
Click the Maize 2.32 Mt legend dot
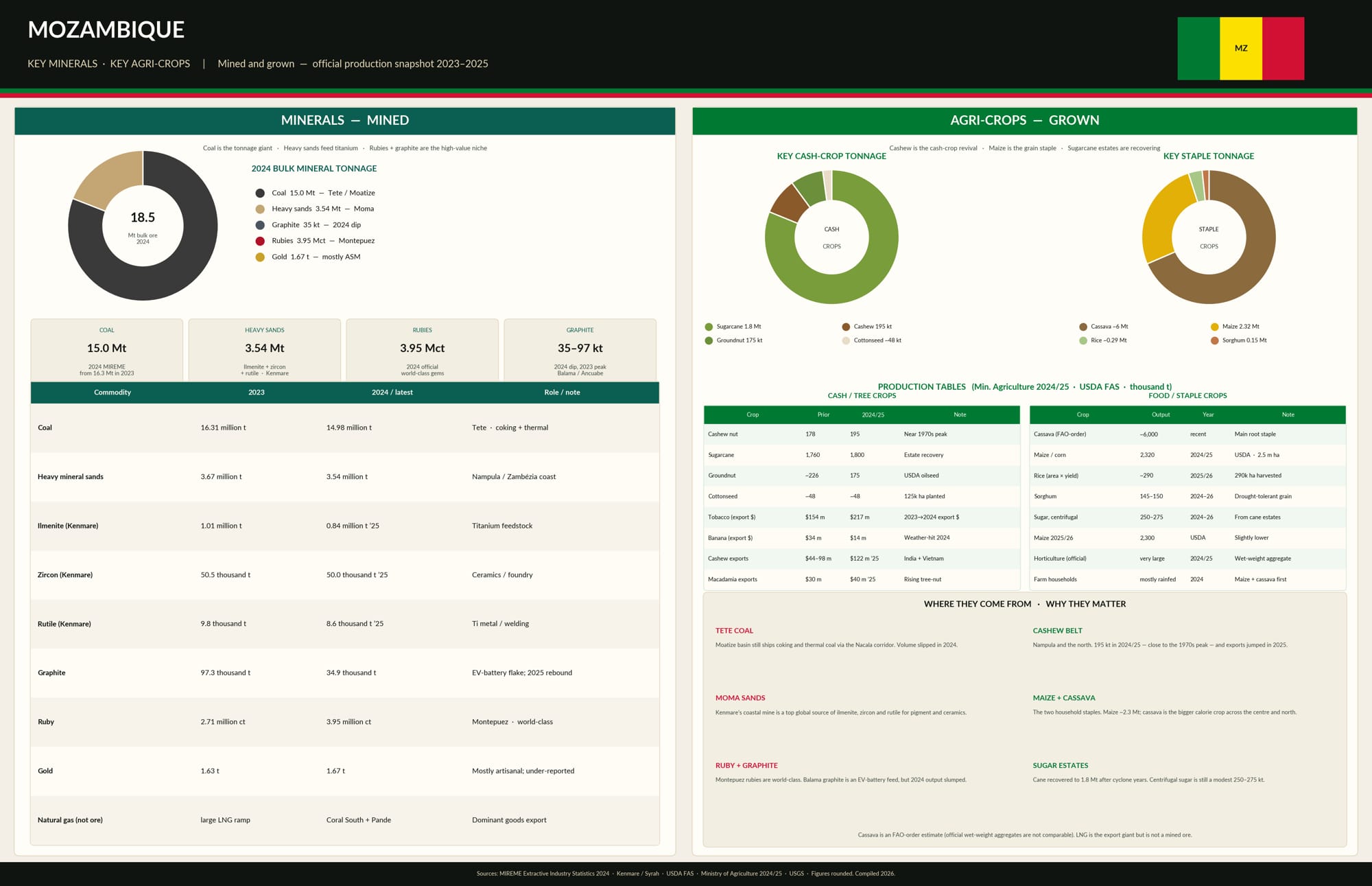[1215, 327]
